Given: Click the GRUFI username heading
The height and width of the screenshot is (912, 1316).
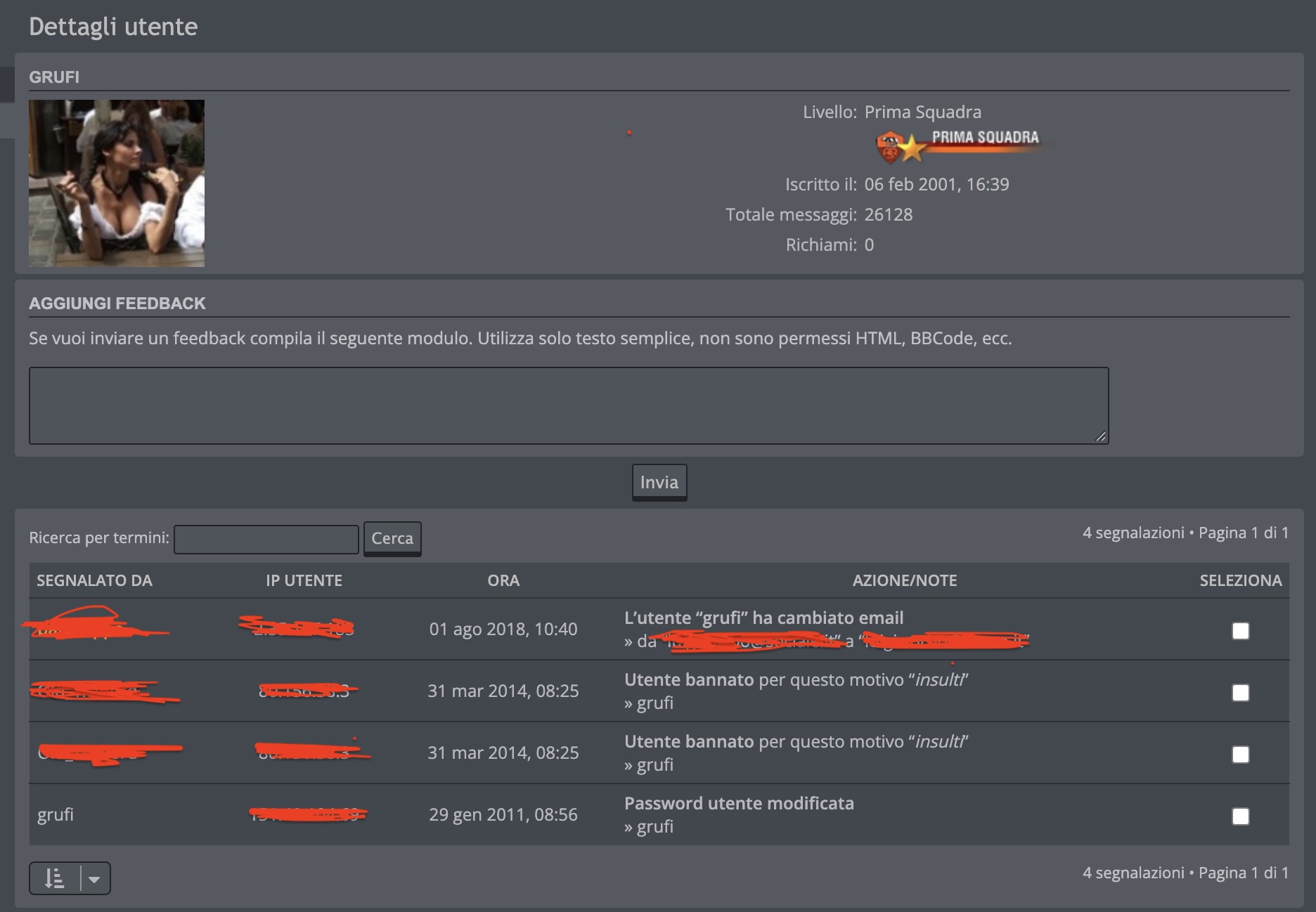Looking at the screenshot, I should pos(54,77).
